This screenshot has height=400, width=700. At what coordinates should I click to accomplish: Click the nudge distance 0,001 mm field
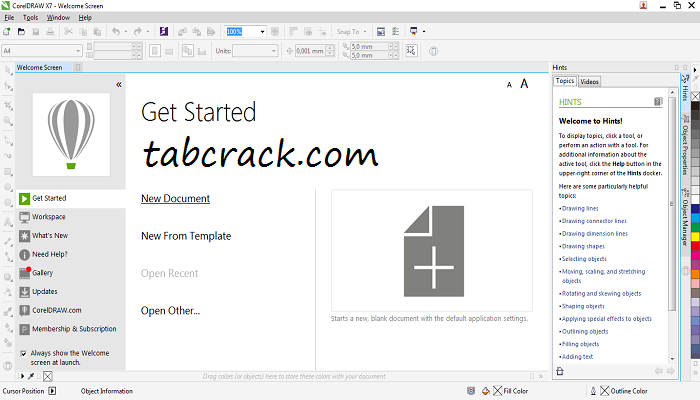coord(310,51)
